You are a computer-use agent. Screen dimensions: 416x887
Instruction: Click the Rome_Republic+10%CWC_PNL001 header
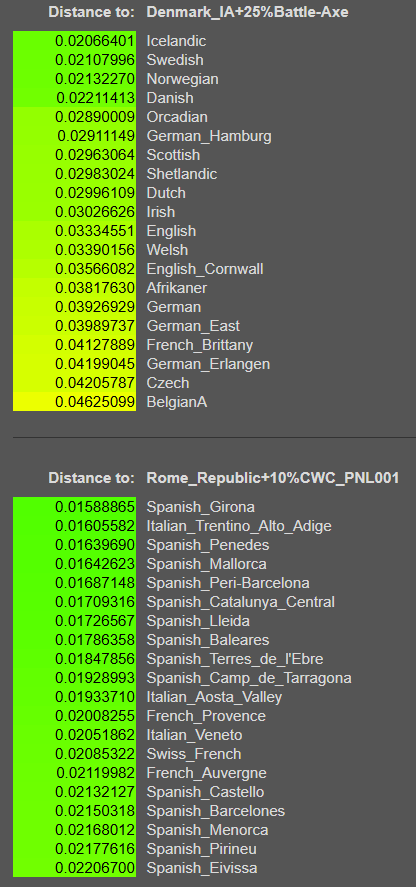coord(273,478)
